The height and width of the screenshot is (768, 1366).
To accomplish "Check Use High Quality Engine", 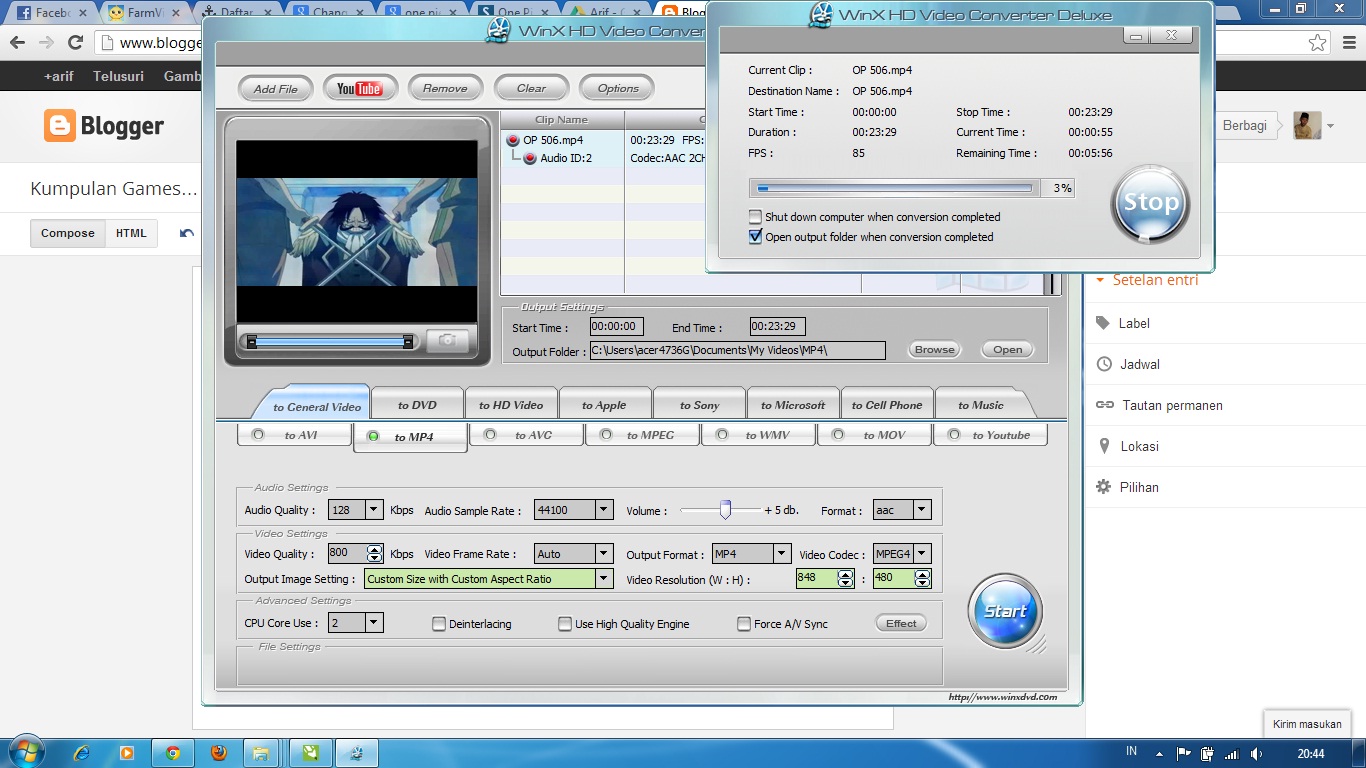I will pos(565,624).
